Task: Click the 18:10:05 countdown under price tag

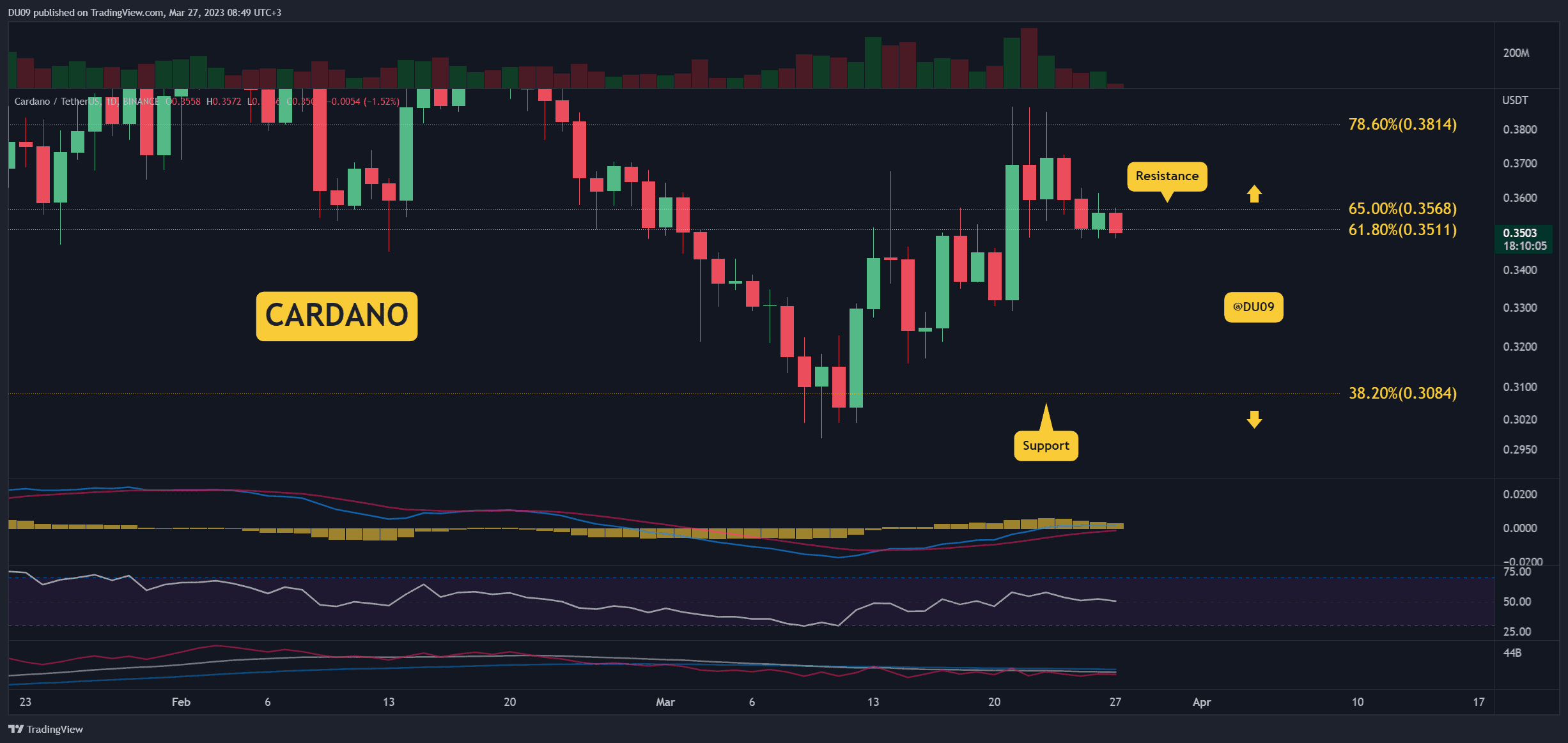Action: pyautogui.click(x=1525, y=246)
